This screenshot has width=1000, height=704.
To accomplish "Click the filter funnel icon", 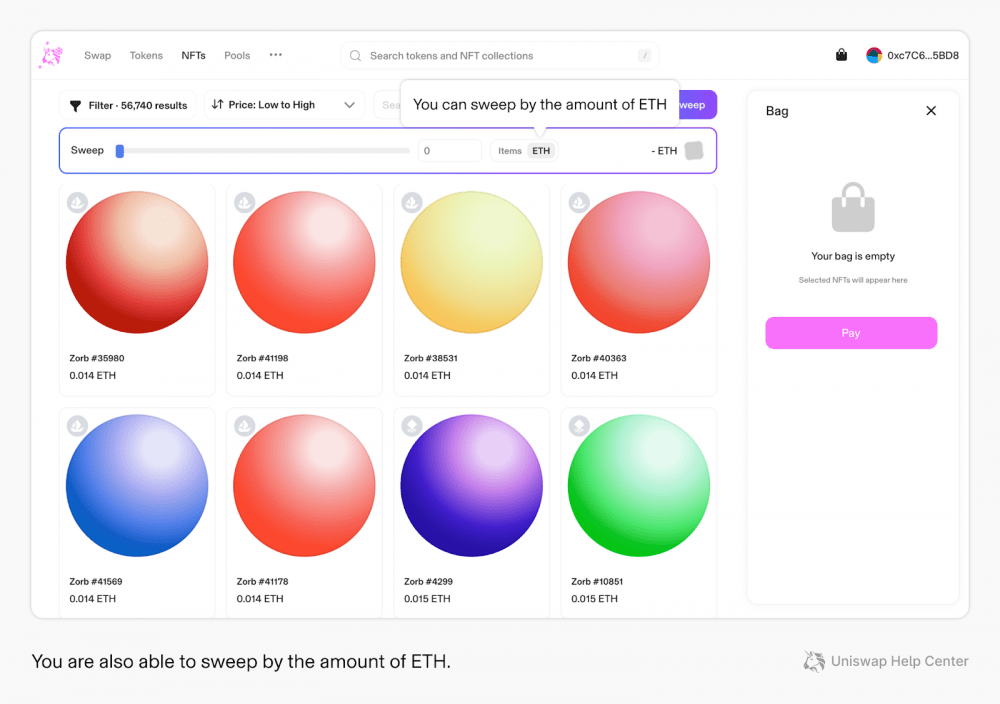I will click(75, 106).
